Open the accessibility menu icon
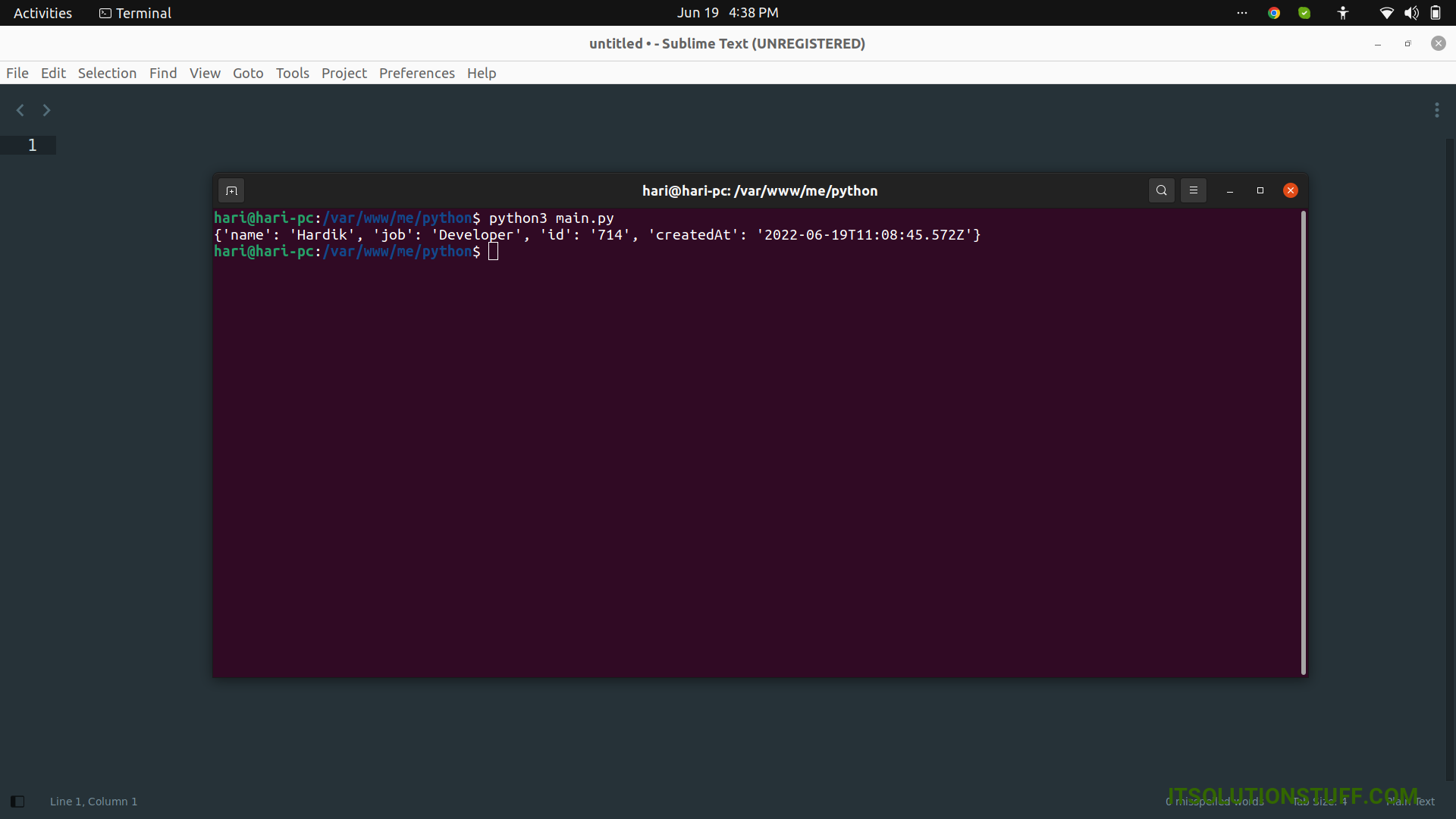Viewport: 1456px width, 819px height. point(1342,12)
